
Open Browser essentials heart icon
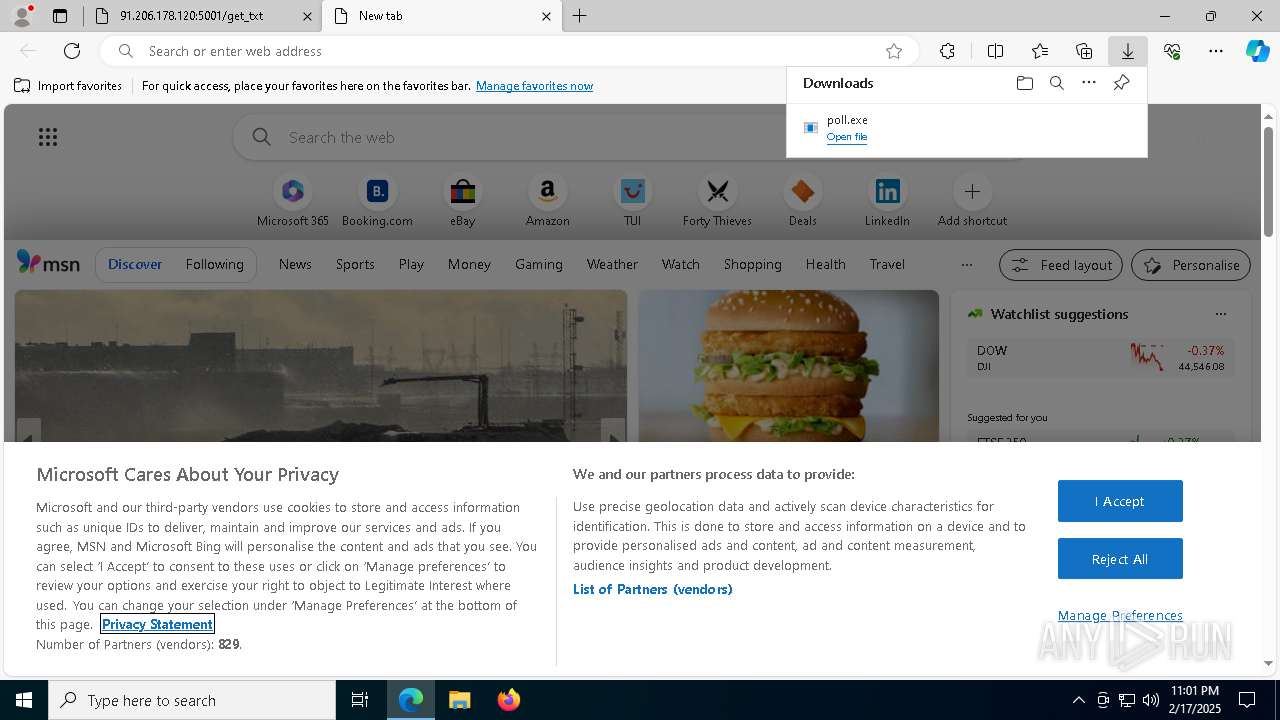tap(1172, 51)
